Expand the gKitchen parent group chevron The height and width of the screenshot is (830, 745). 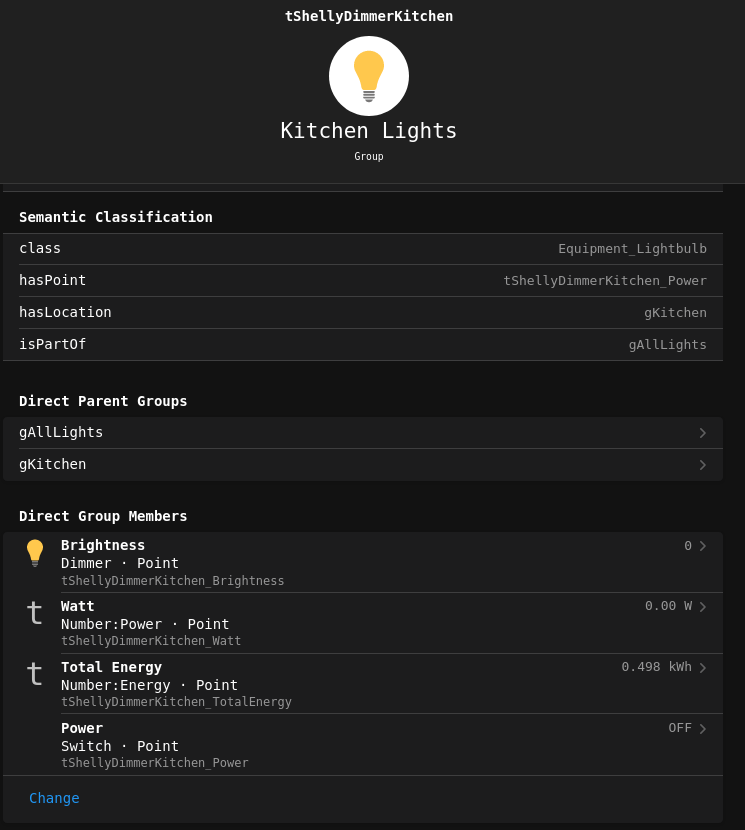click(x=702, y=465)
